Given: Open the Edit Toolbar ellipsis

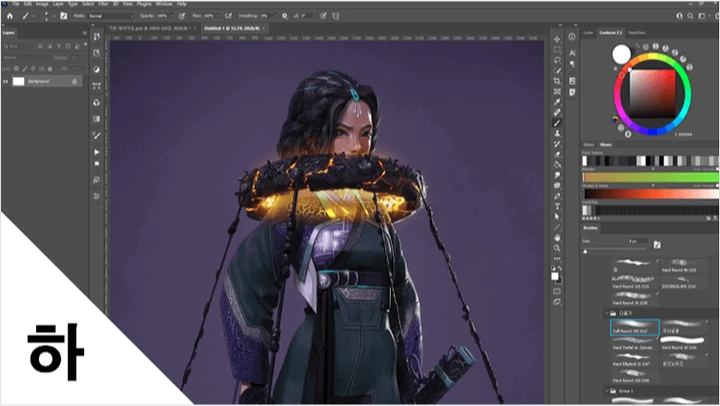Looking at the screenshot, I should pos(557,259).
